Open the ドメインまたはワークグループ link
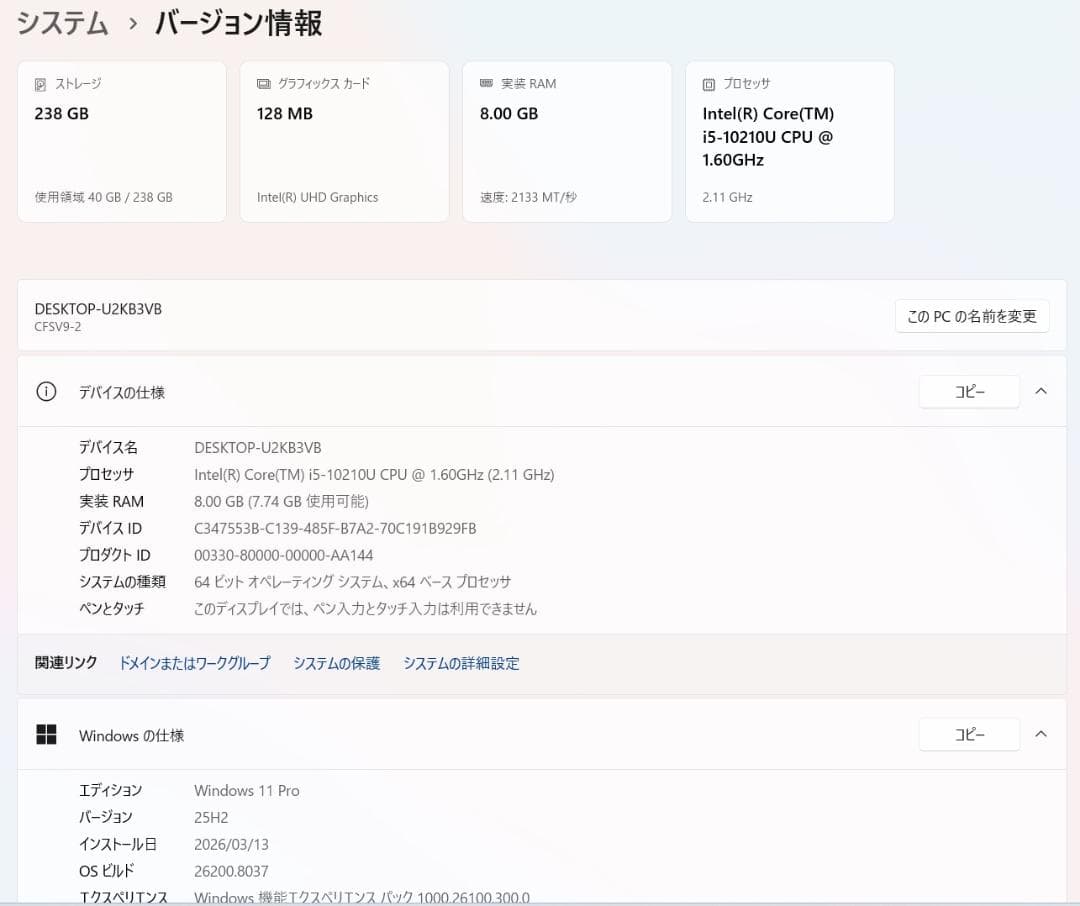The height and width of the screenshot is (906, 1080). coord(193,663)
